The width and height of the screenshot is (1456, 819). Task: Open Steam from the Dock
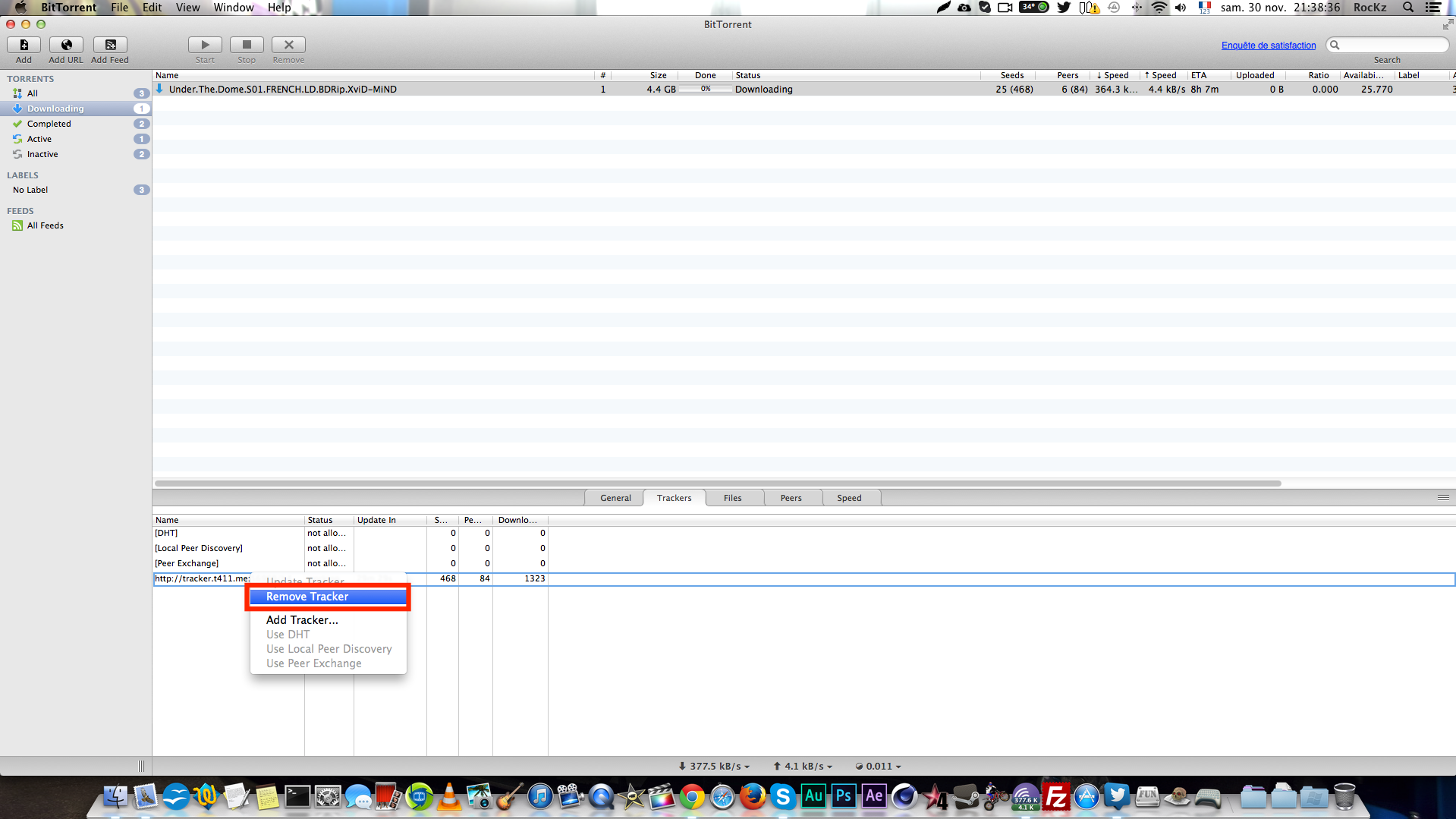(x=965, y=797)
